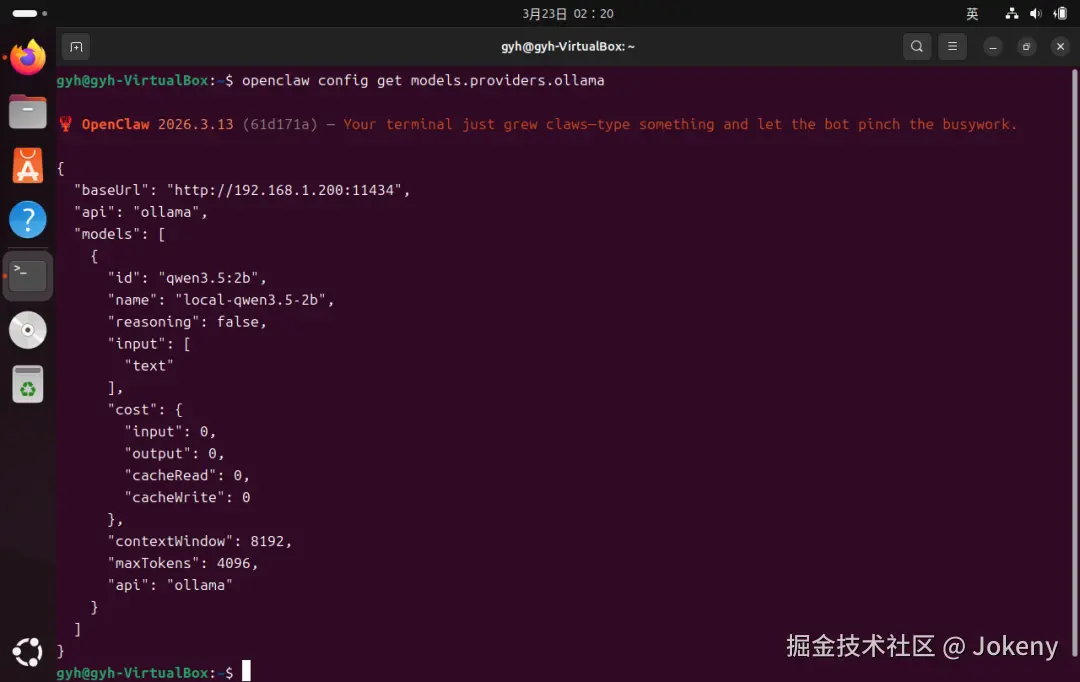Screen dimensions: 1080x682
Task: Click the OpenClaw lobster emoji
Action: [x=65, y=124]
